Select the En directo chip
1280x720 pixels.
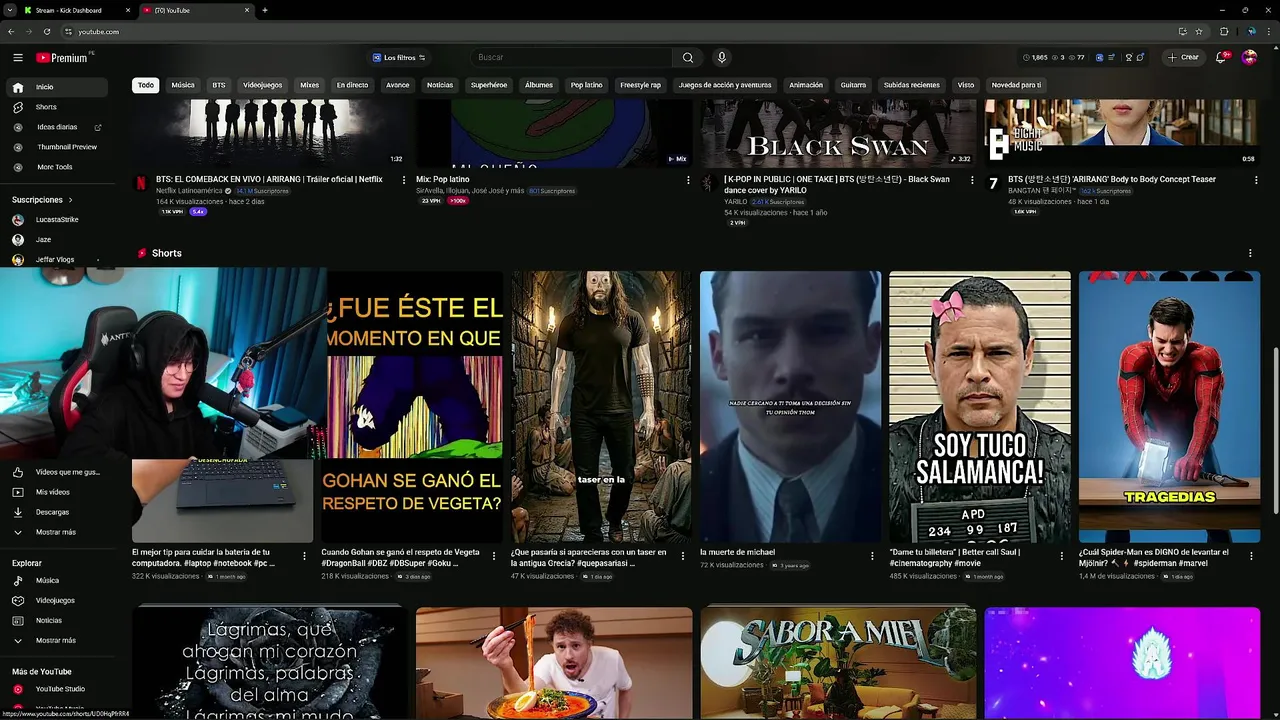coord(352,85)
